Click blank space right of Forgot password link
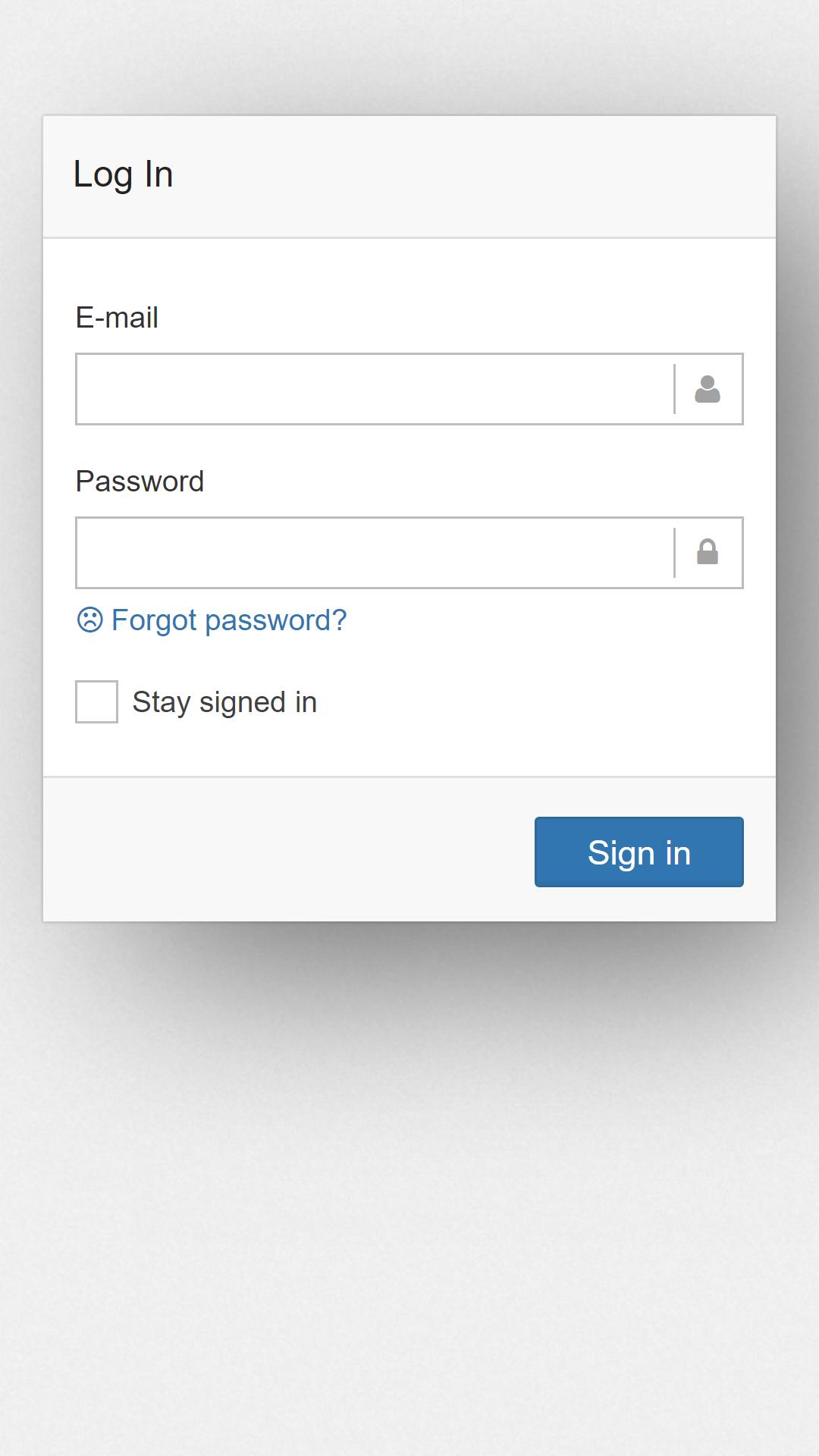This screenshot has width=819, height=1456. tap(546, 620)
